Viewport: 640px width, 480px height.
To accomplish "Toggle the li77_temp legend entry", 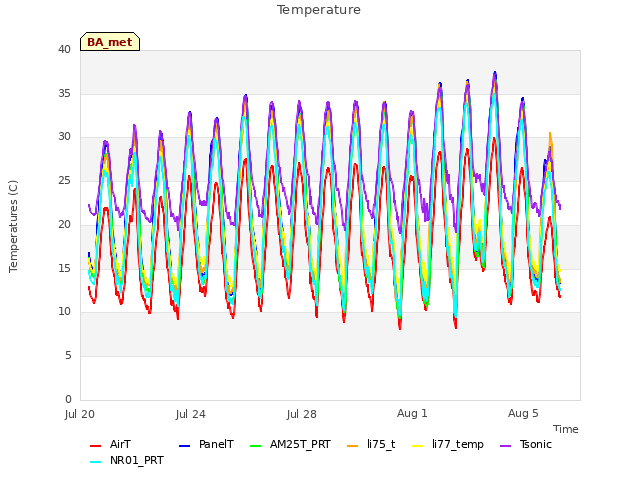I will pyautogui.click(x=448, y=444).
